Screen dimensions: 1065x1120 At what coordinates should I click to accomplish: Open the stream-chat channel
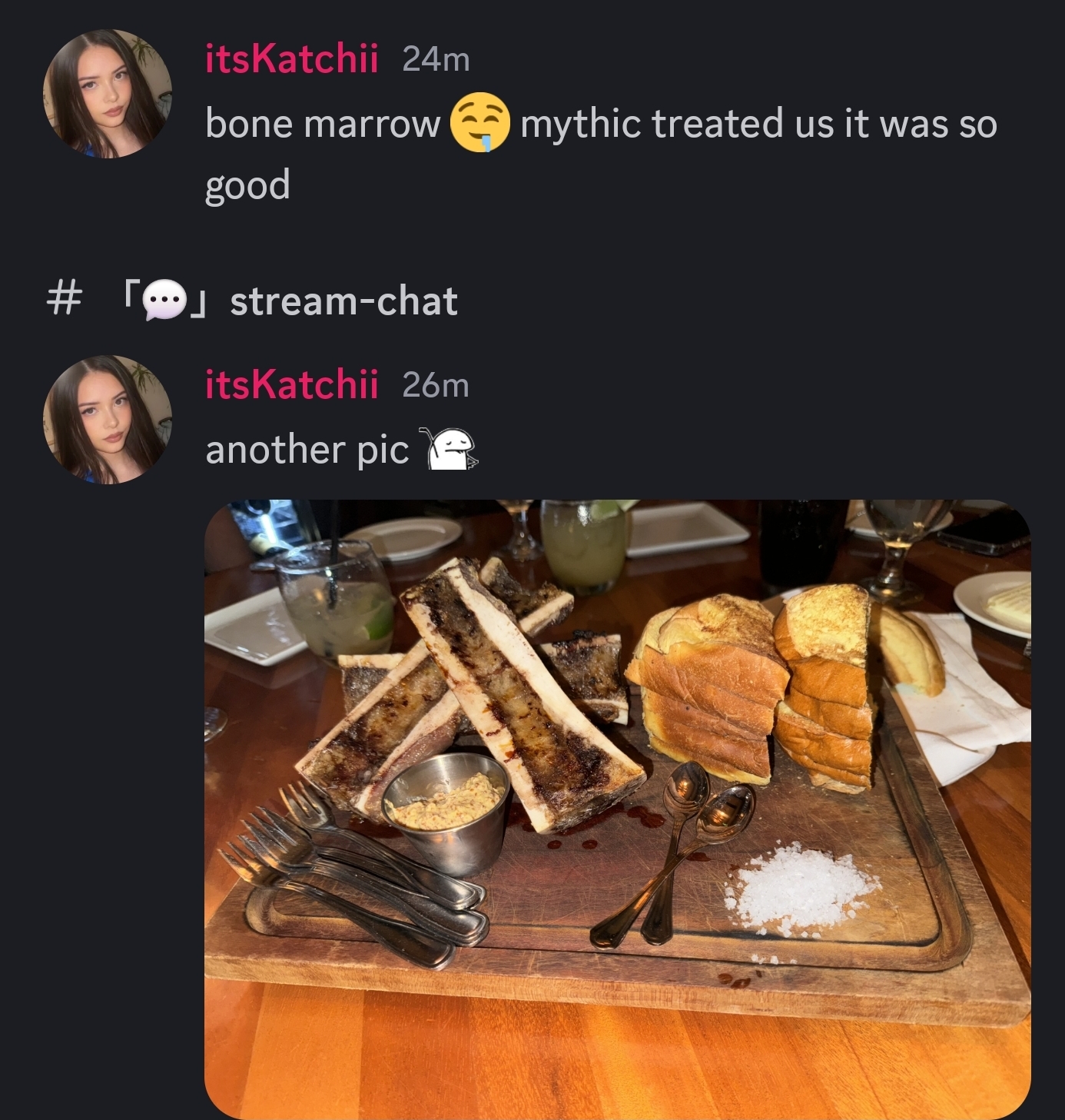(x=343, y=301)
